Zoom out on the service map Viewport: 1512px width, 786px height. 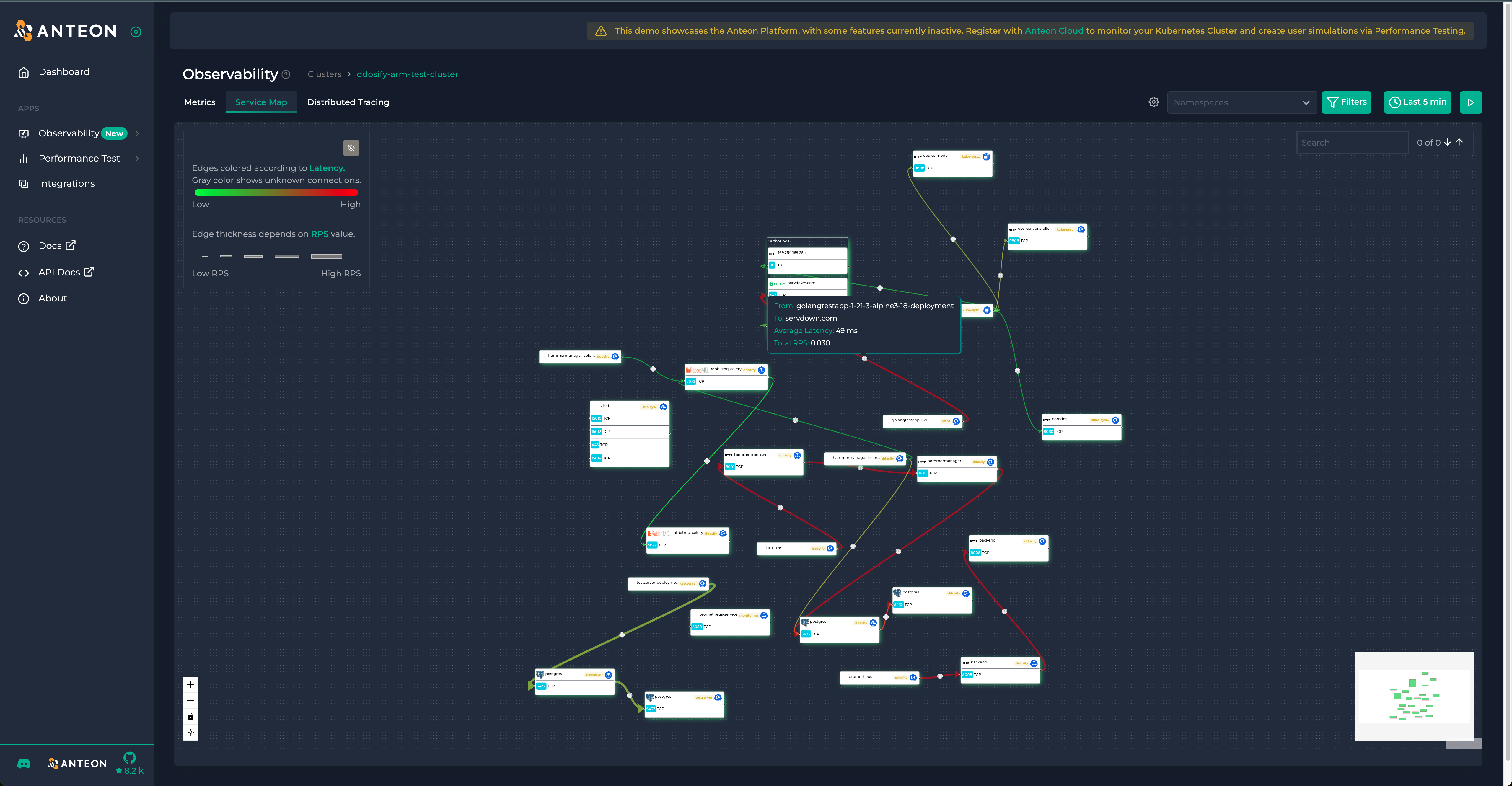(191, 700)
